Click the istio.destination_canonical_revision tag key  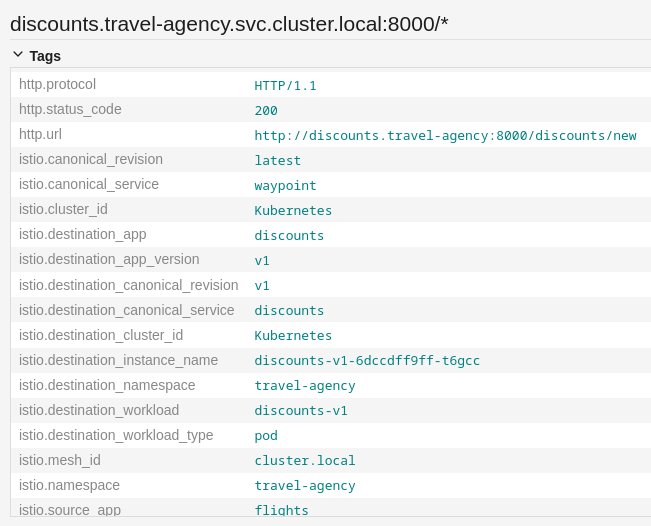coord(129,285)
